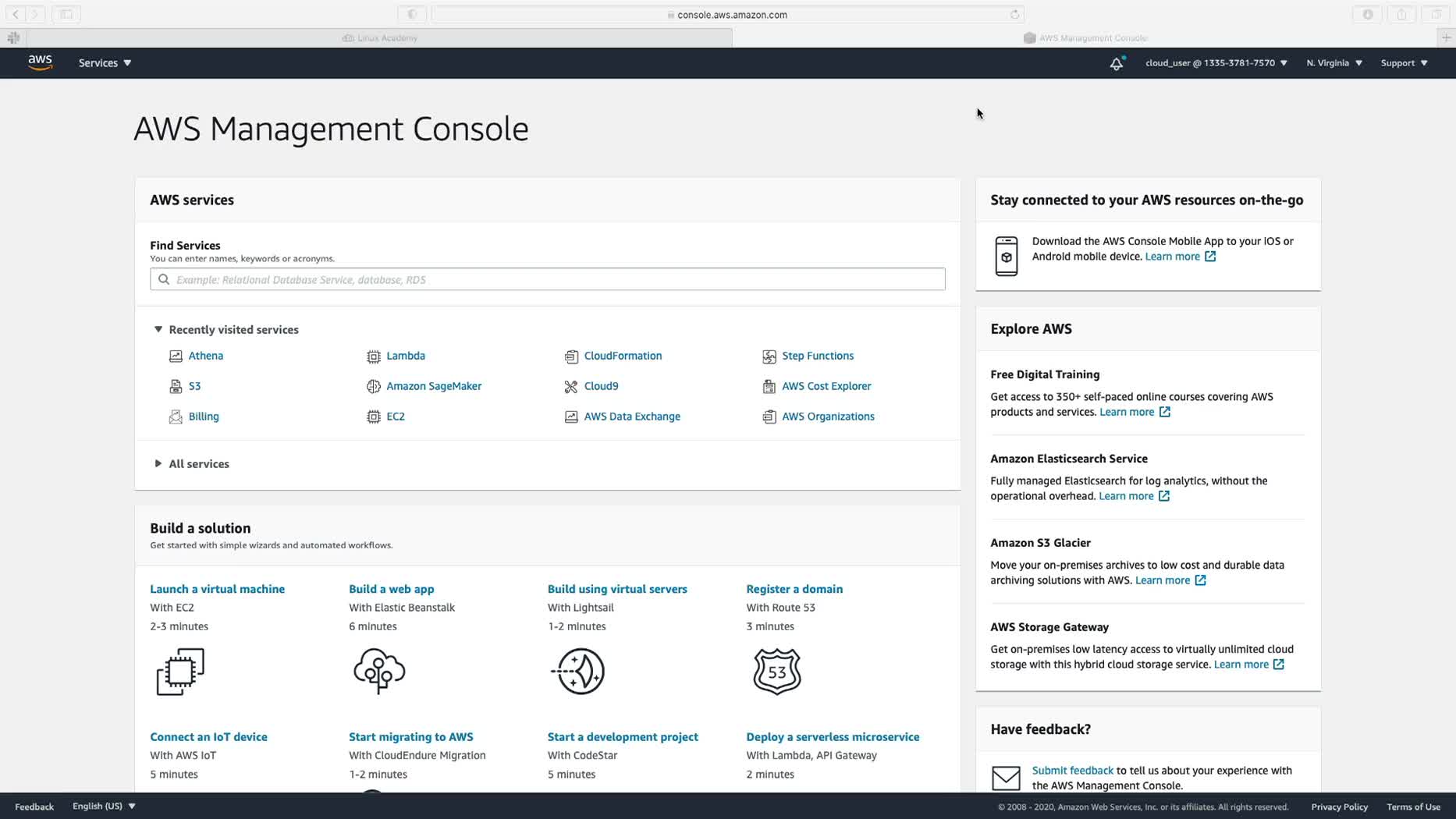Image resolution: width=1456 pixels, height=819 pixels.
Task: Open the Build using virtual servers link
Action: (x=617, y=590)
